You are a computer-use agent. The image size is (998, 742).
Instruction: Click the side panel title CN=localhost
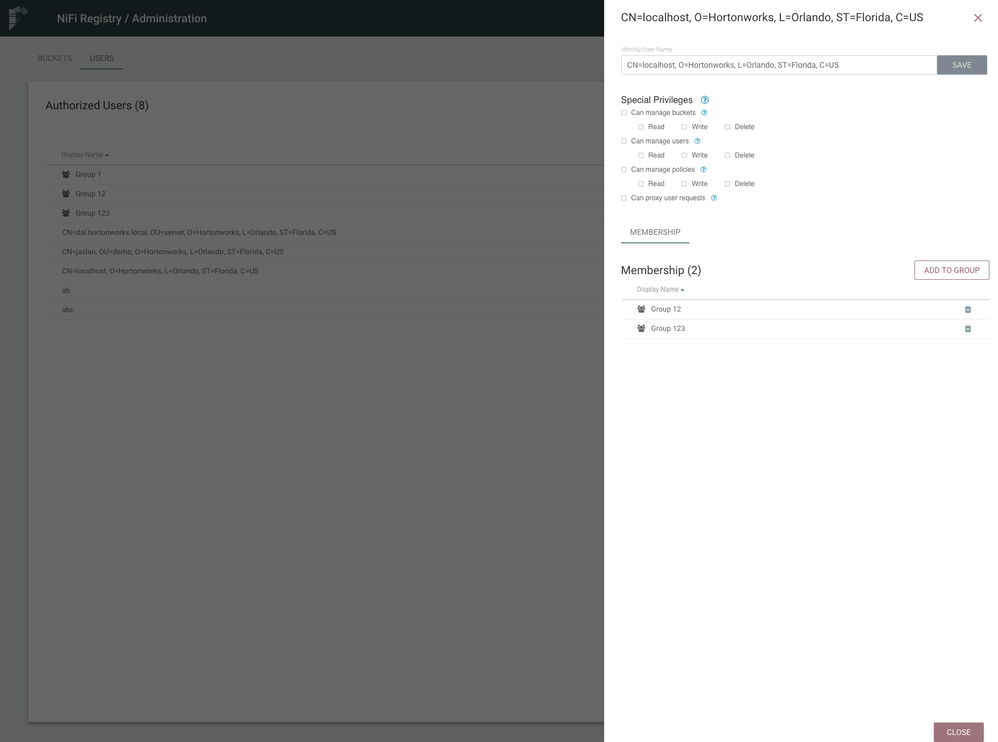[x=772, y=18]
